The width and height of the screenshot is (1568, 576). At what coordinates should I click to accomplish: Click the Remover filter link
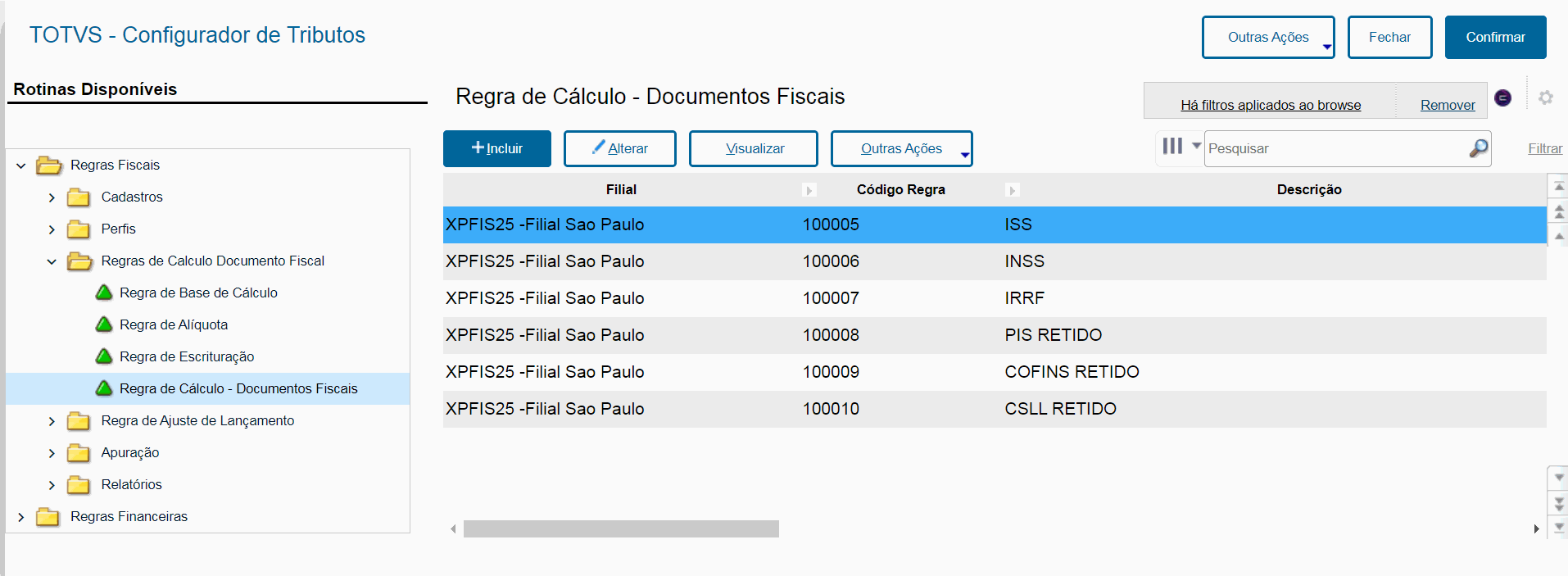coord(1447,105)
